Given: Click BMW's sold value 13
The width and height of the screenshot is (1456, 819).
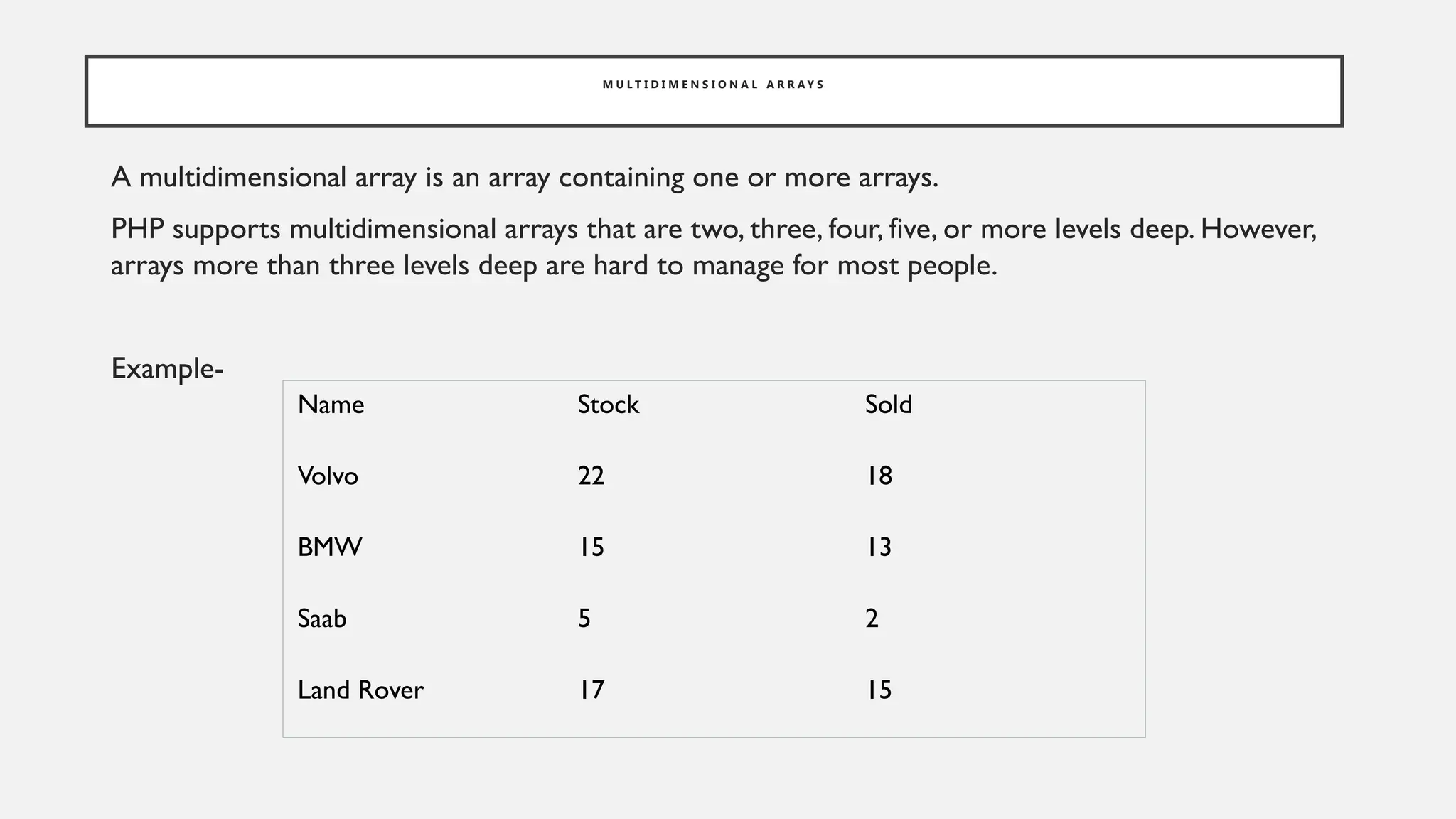Looking at the screenshot, I should click(x=879, y=547).
